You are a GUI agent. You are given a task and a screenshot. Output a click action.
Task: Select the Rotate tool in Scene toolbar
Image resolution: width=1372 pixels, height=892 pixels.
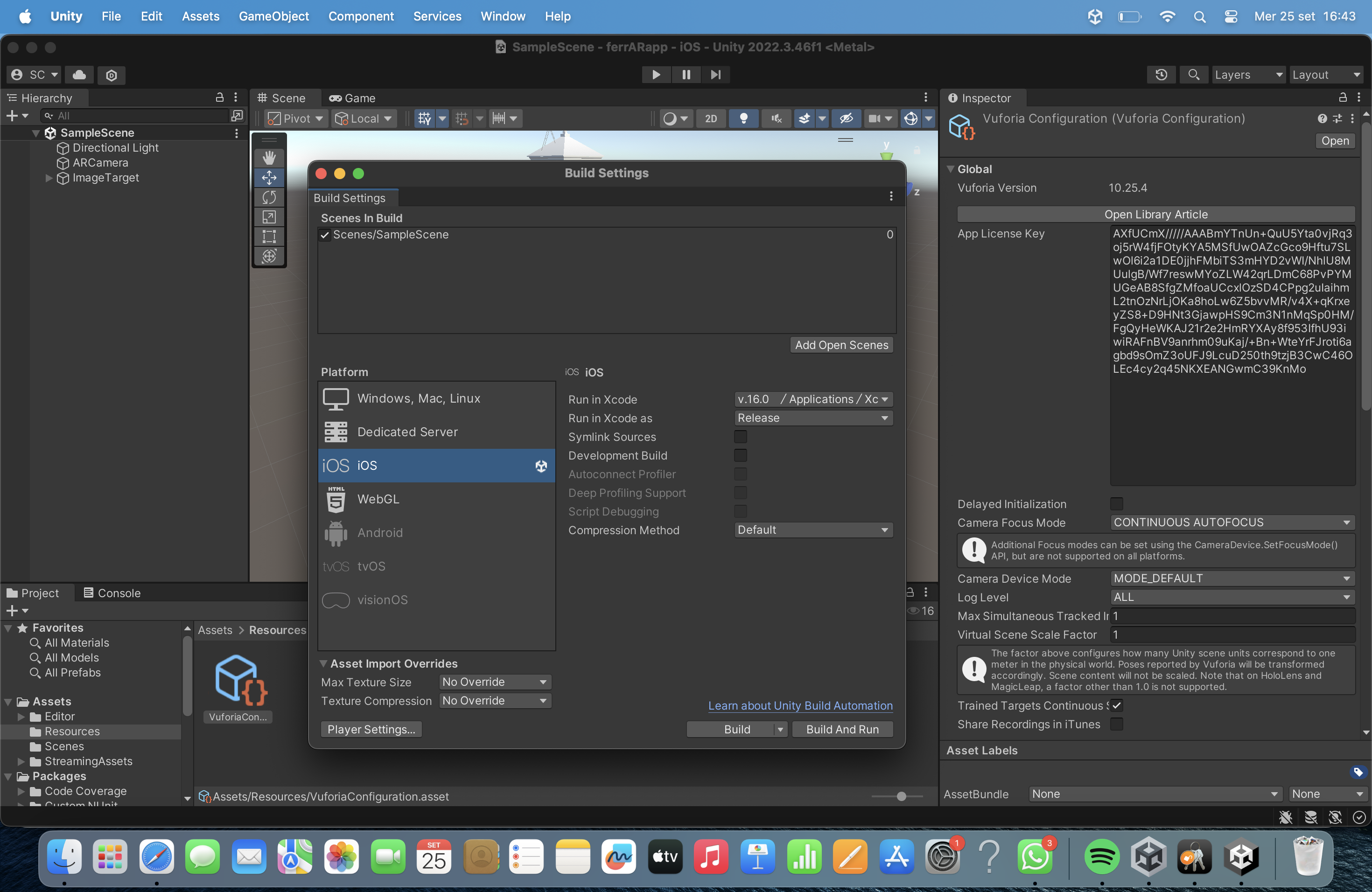(269, 197)
